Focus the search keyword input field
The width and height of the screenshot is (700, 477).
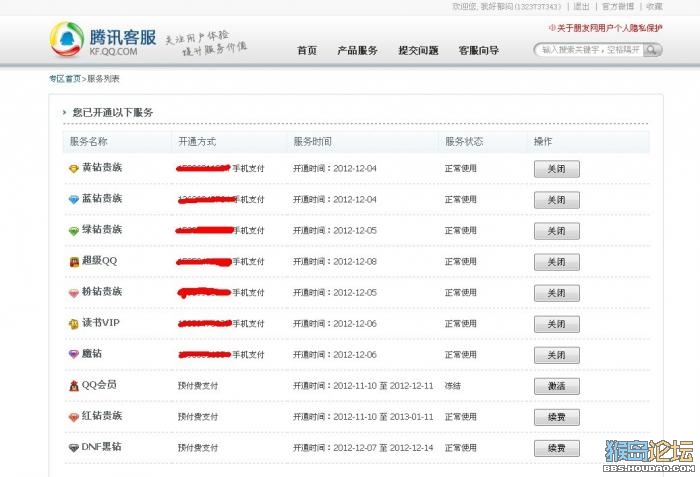590,50
